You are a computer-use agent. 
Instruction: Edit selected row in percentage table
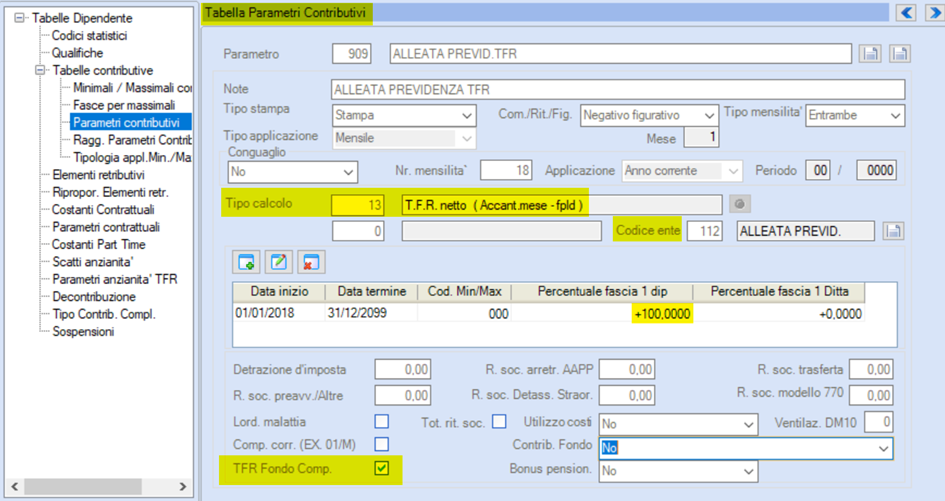point(278,262)
